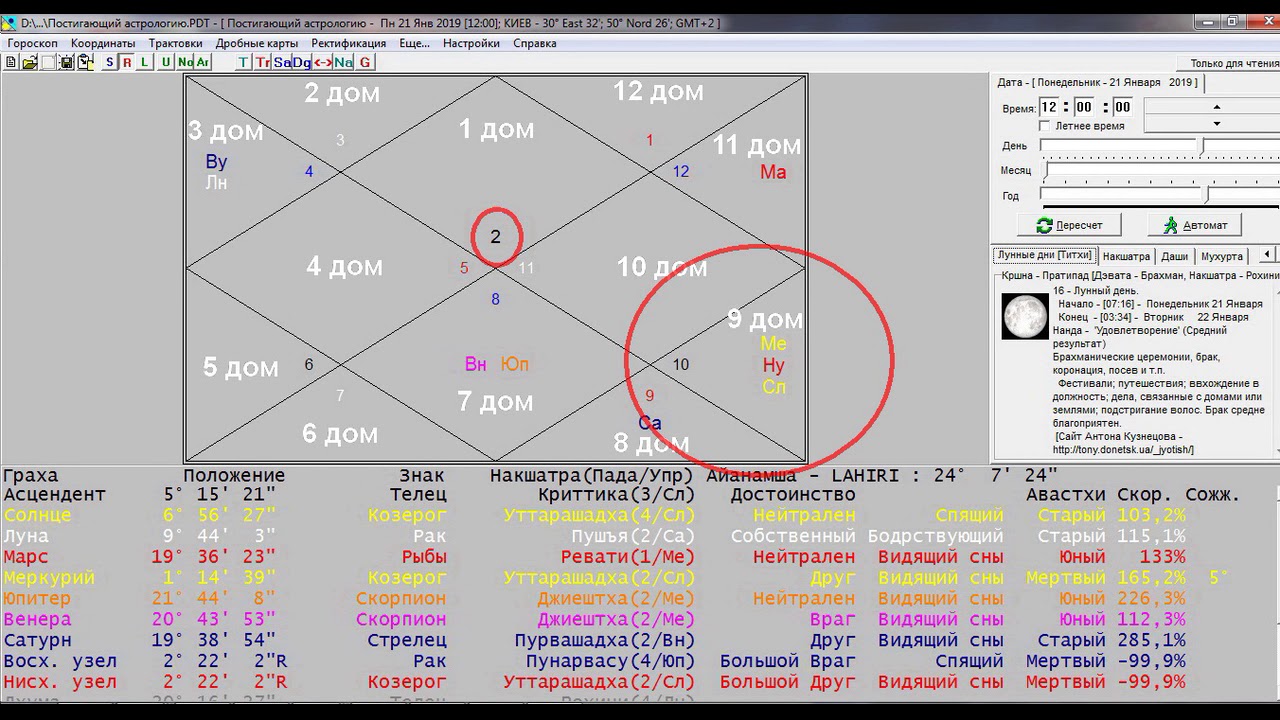
Task: Click the Сатурн row label
Action: (x=37, y=641)
